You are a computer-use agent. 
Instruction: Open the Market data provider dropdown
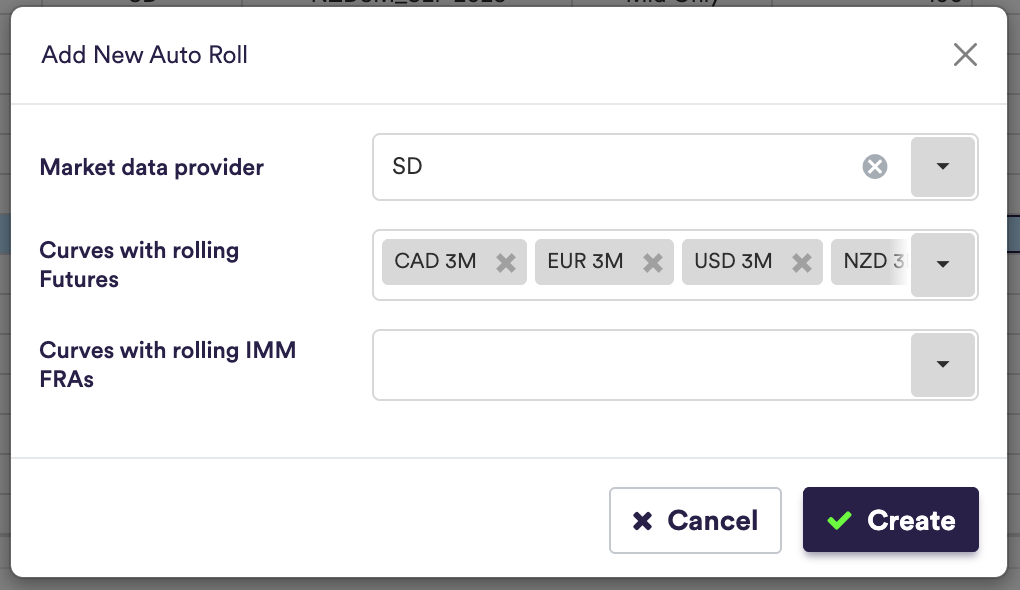pyautogui.click(x=942, y=167)
